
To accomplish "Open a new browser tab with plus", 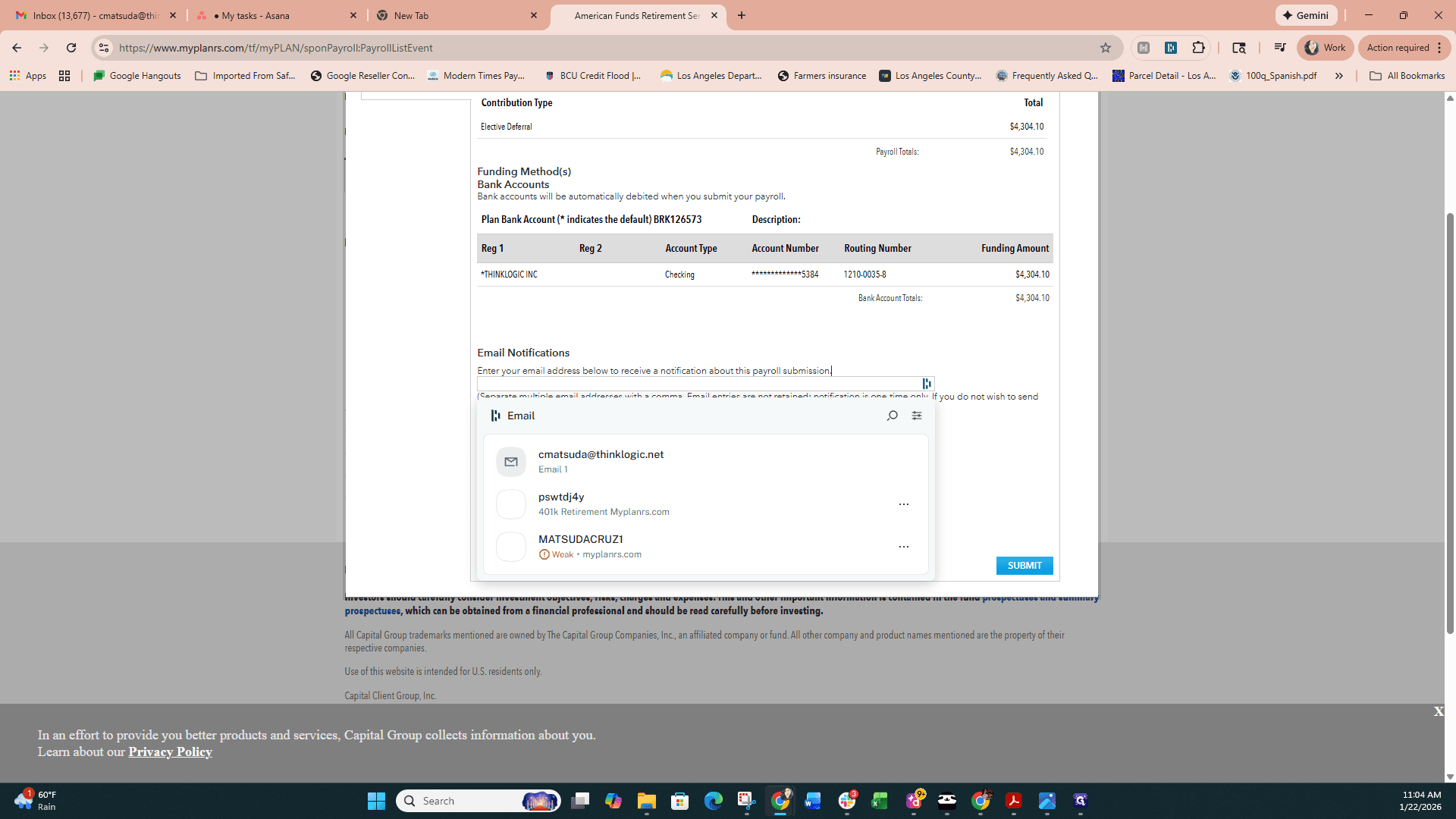I will 742,15.
